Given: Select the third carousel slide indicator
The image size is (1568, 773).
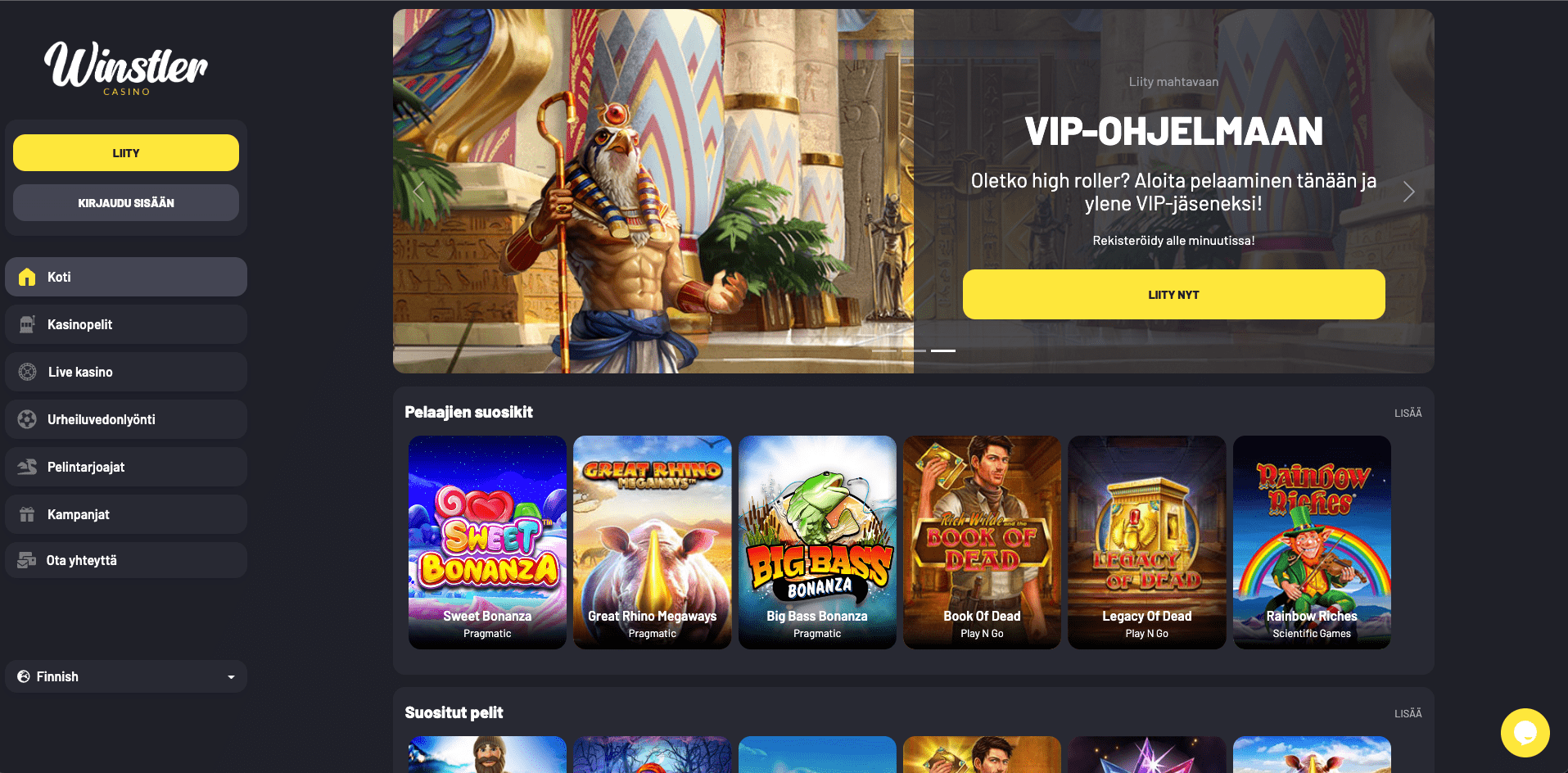Looking at the screenshot, I should tap(943, 350).
